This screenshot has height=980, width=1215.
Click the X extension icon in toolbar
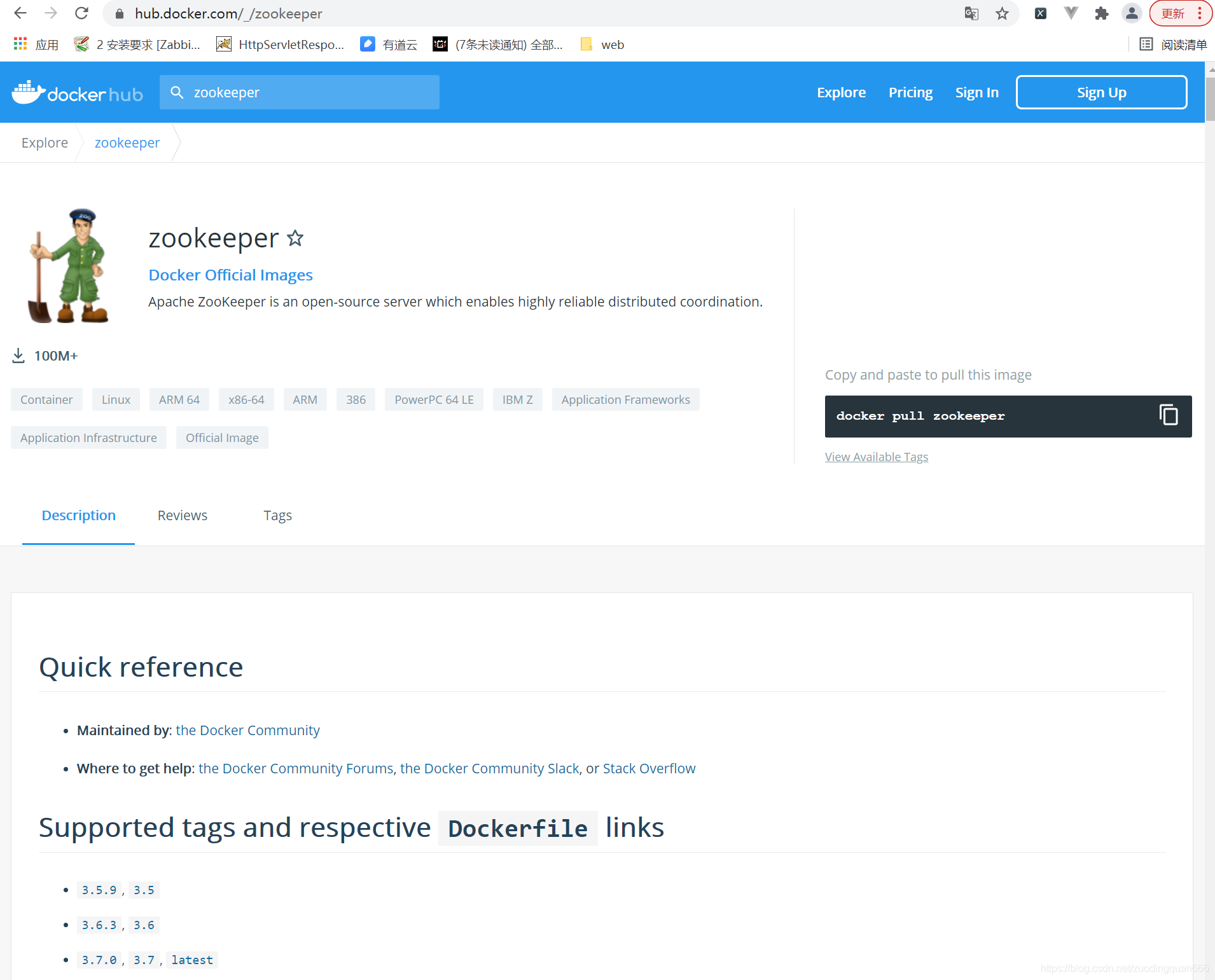point(1041,13)
